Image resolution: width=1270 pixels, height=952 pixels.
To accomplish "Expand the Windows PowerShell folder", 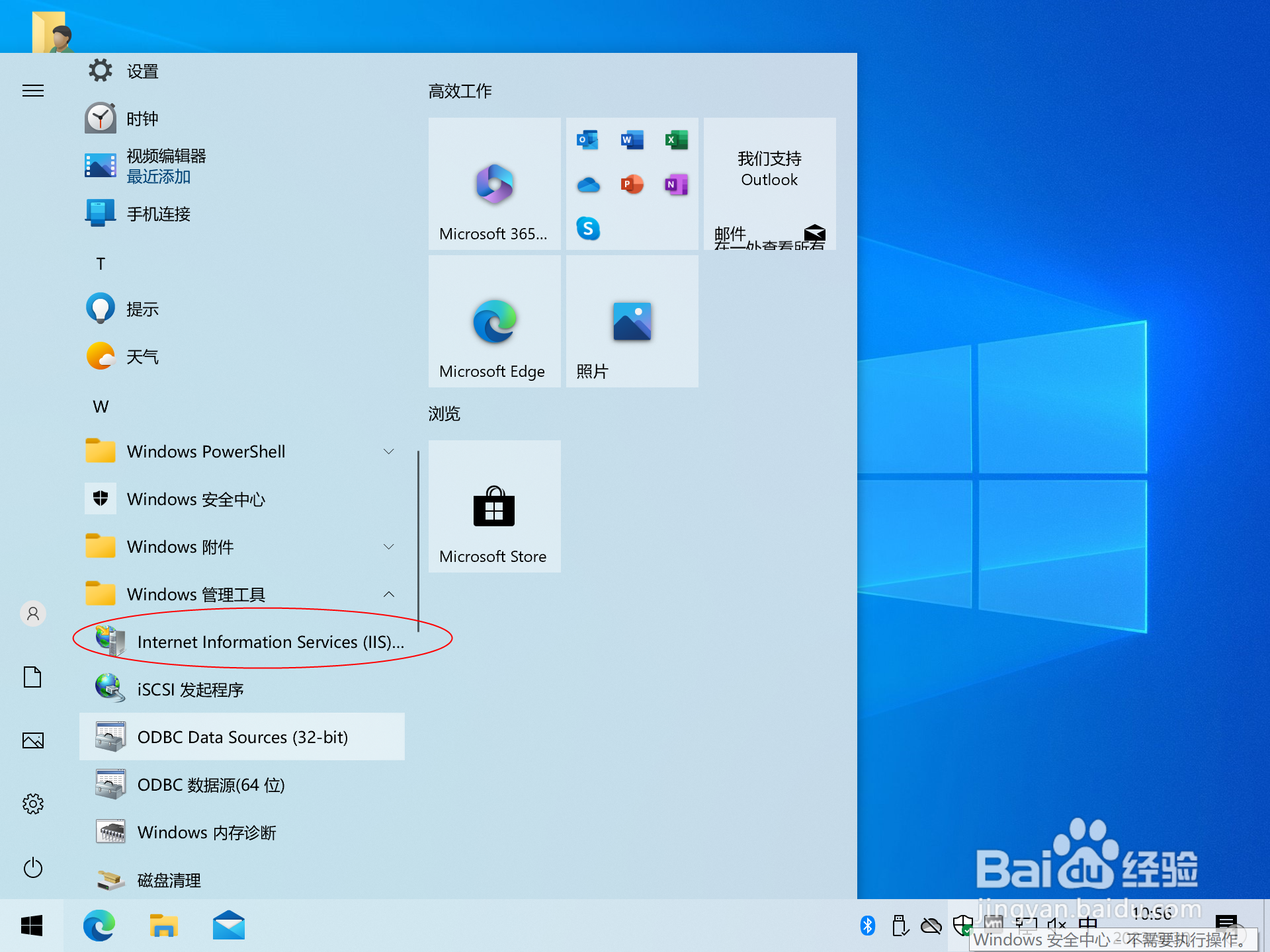I will coord(242,452).
